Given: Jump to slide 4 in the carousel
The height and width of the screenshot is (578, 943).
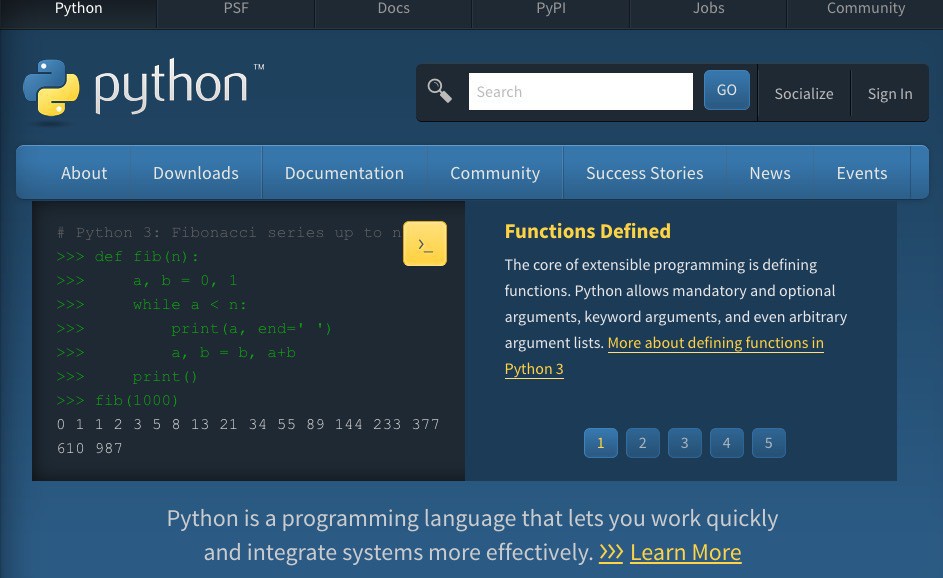Looking at the screenshot, I should pos(726,443).
